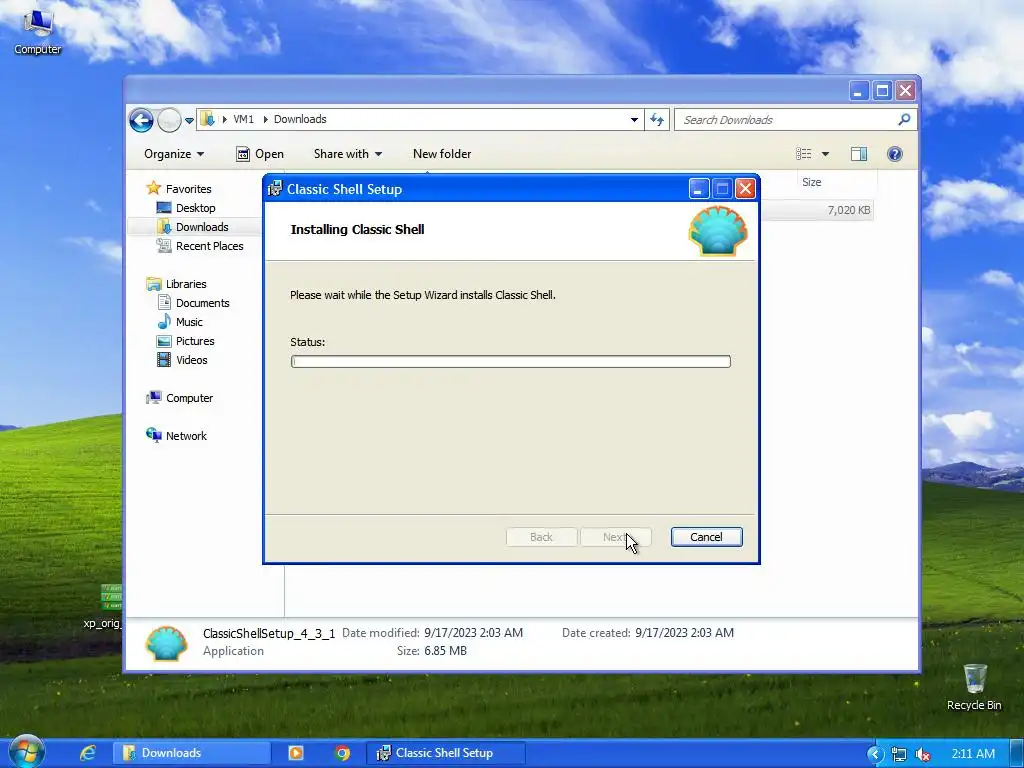Screen dimensions: 1024x768
Task: Click the installation status progress bar
Action: [x=510, y=362]
